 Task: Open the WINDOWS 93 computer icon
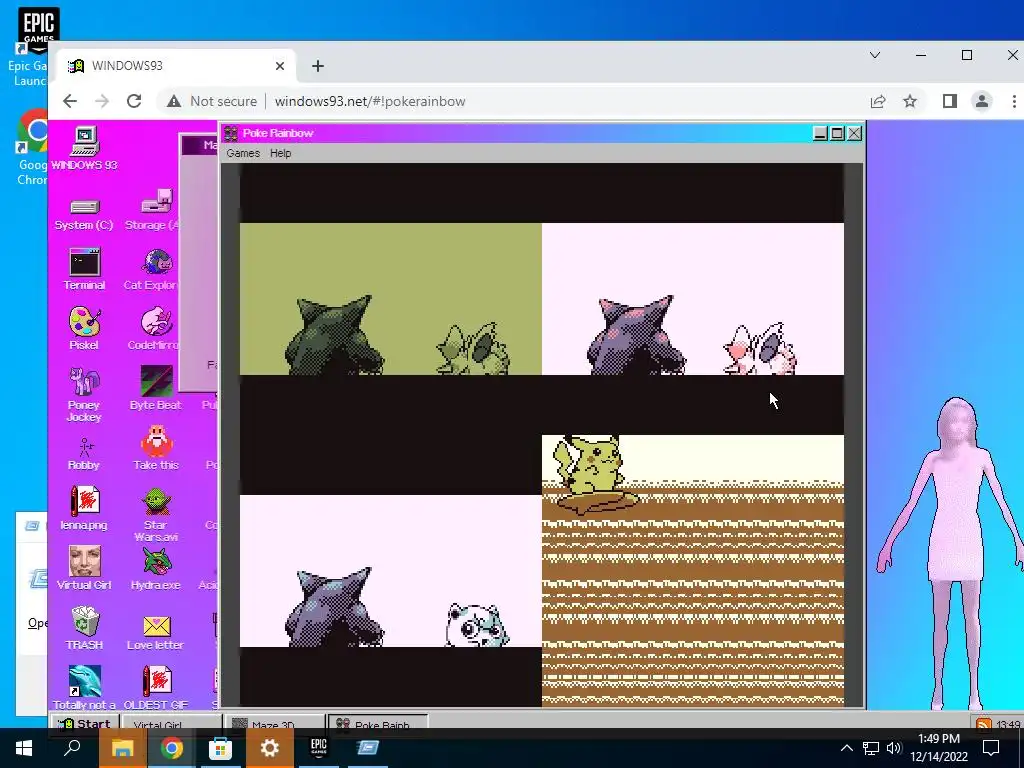[84, 148]
